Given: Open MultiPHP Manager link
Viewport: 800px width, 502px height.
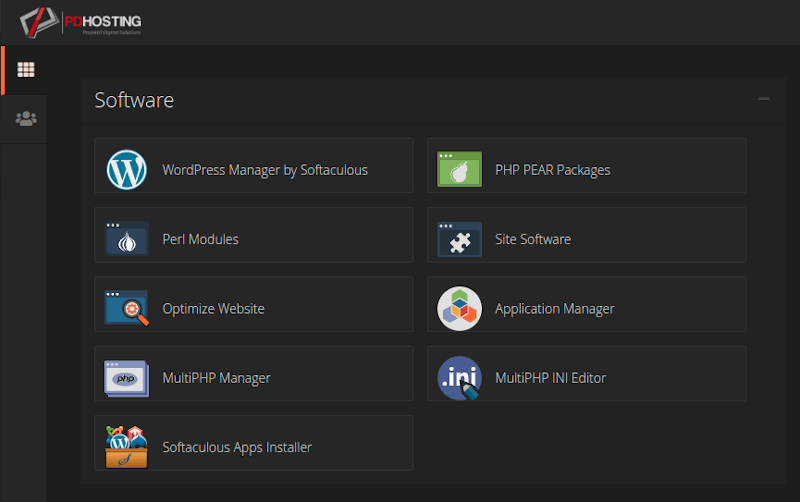Looking at the screenshot, I should click(x=216, y=378).
